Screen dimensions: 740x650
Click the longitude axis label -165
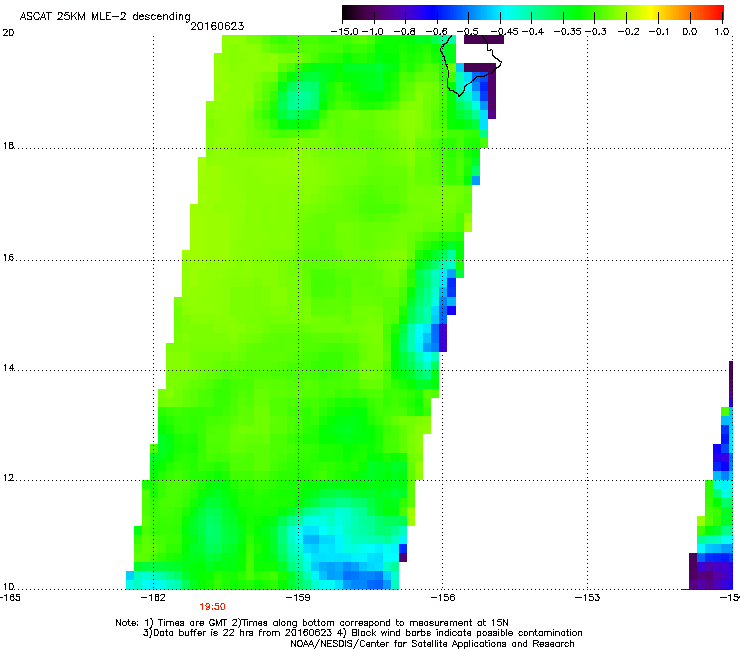coord(9,598)
